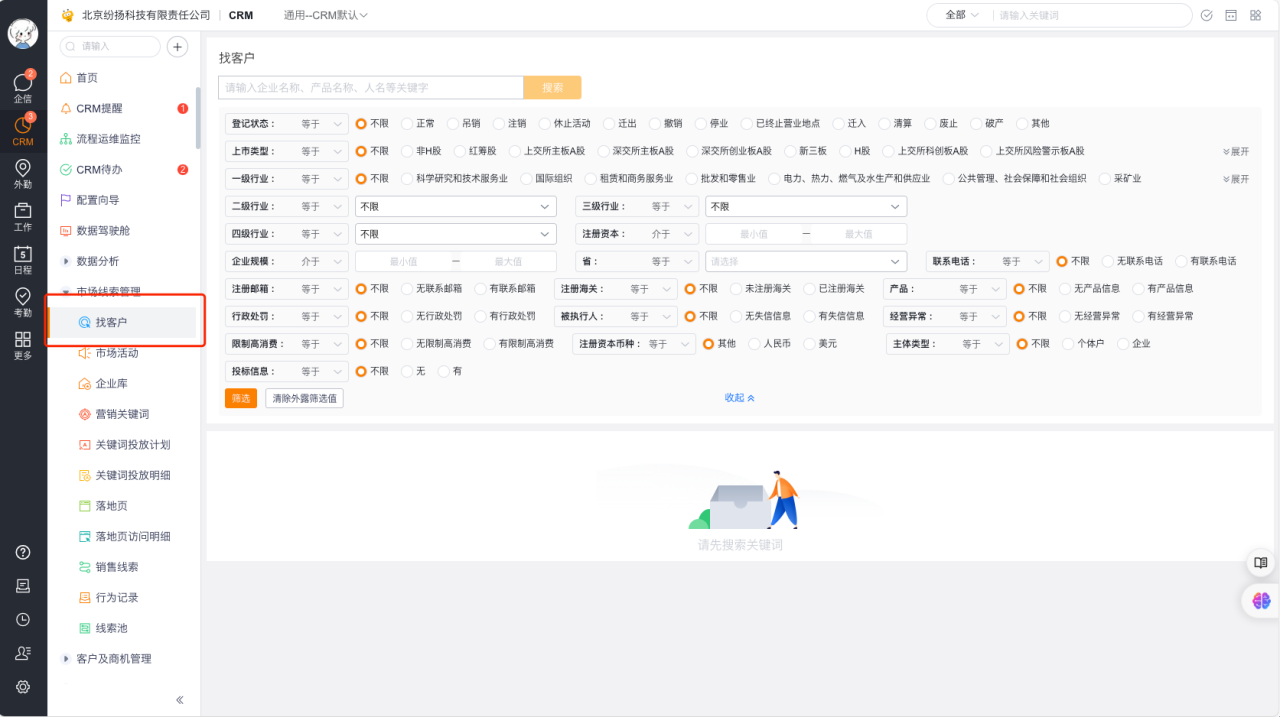Collapse the sidebar with double arrow icon
Viewport: 1280px width, 717px height.
[x=180, y=700]
